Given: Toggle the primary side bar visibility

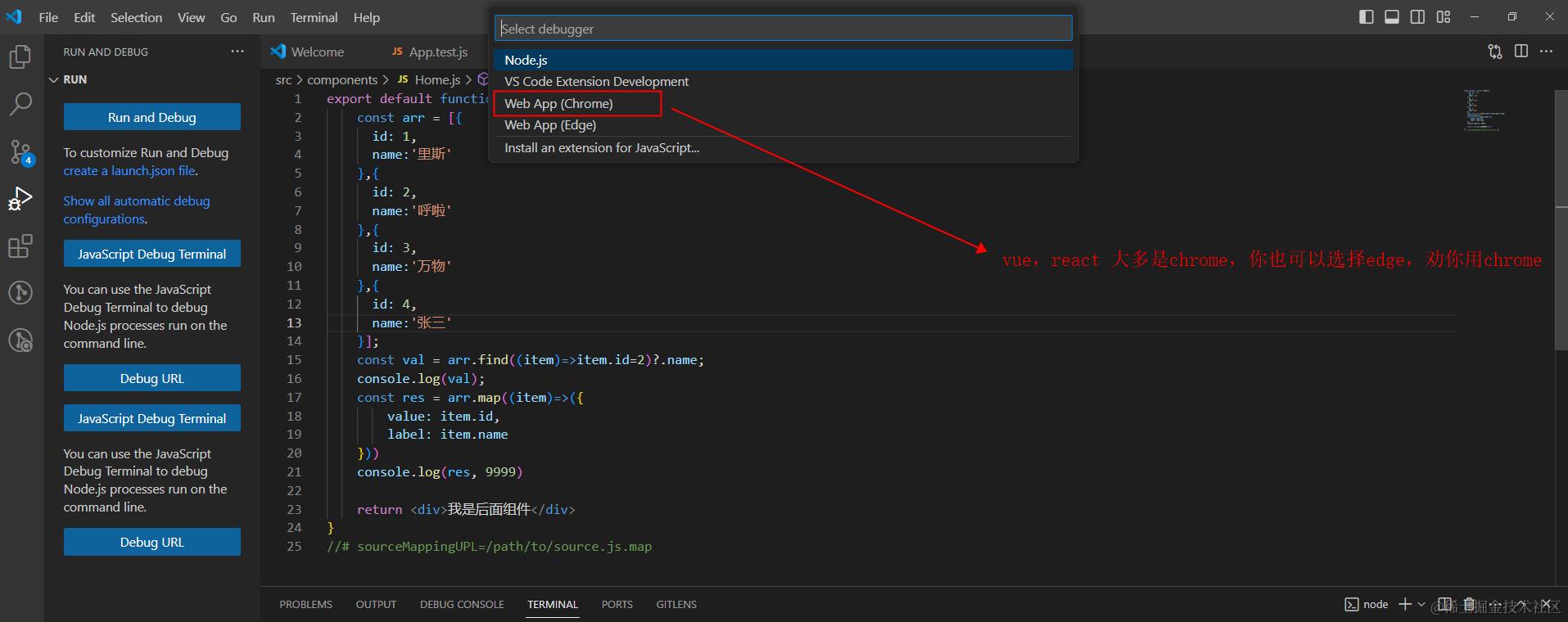Looking at the screenshot, I should [1366, 16].
